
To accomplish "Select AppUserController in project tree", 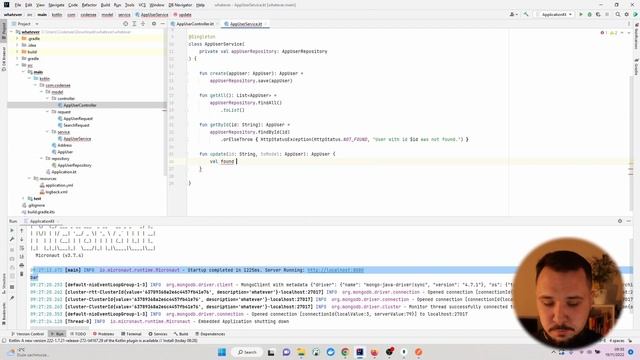I will pyautogui.click(x=80, y=105).
